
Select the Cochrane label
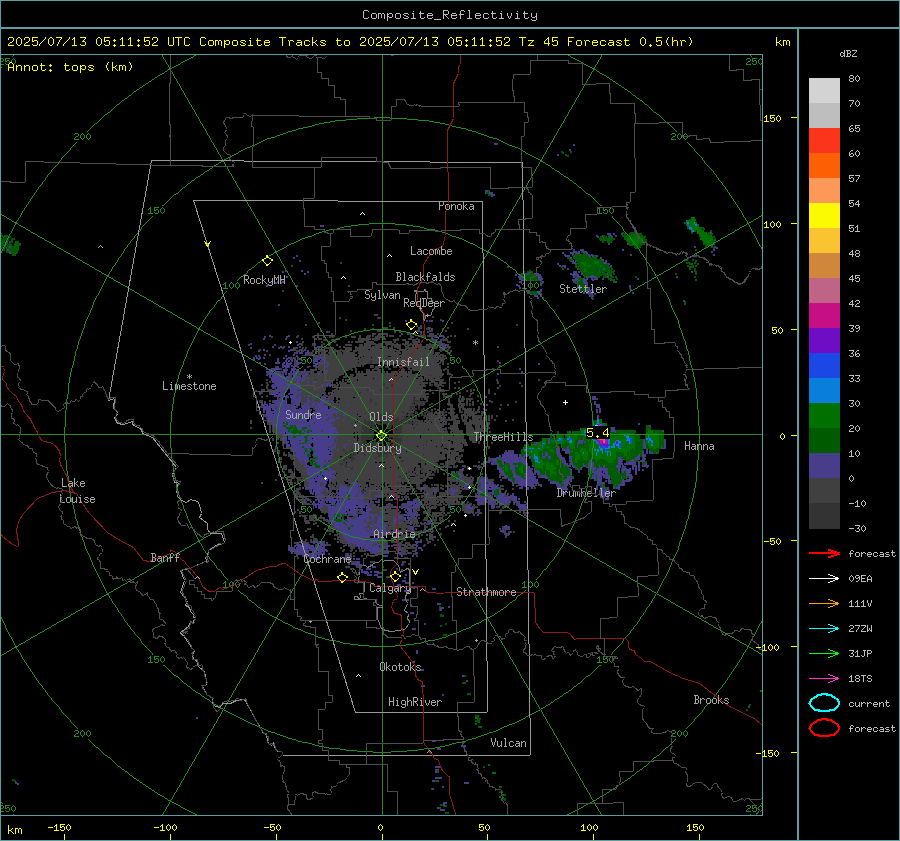tap(327, 559)
